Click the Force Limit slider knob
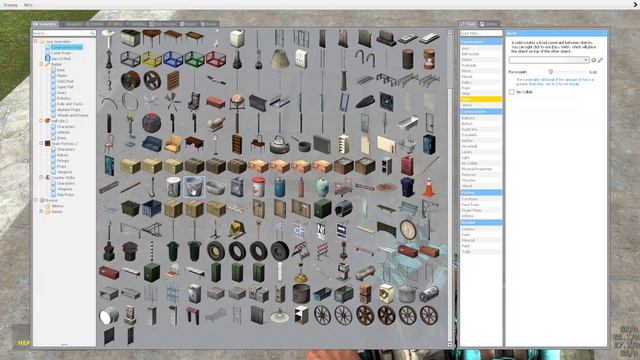Viewport: 640px width, 360px height. point(551,72)
